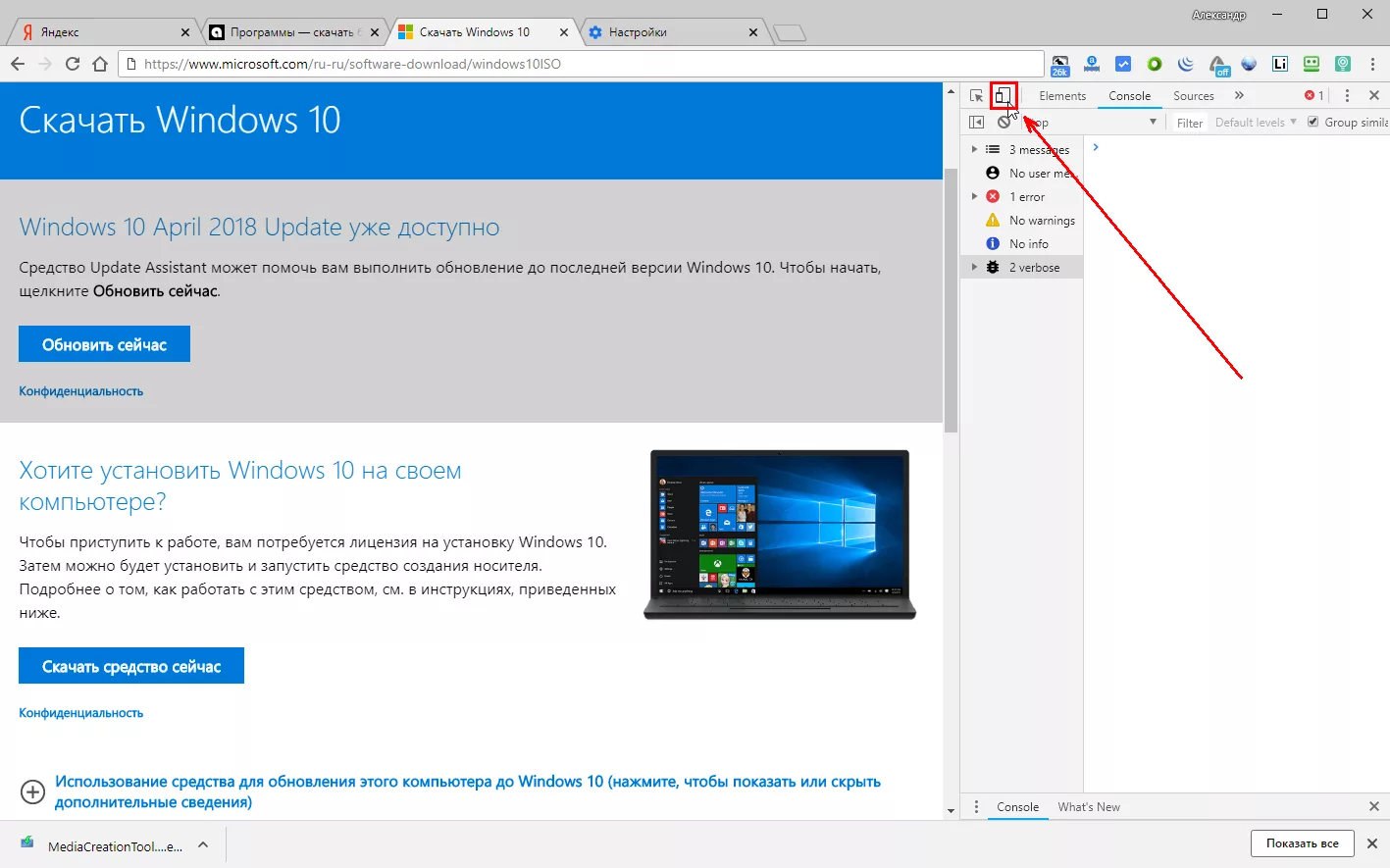Open DevTools customize menu (three dots)
The height and width of the screenshot is (868, 1390).
pos(1347,95)
